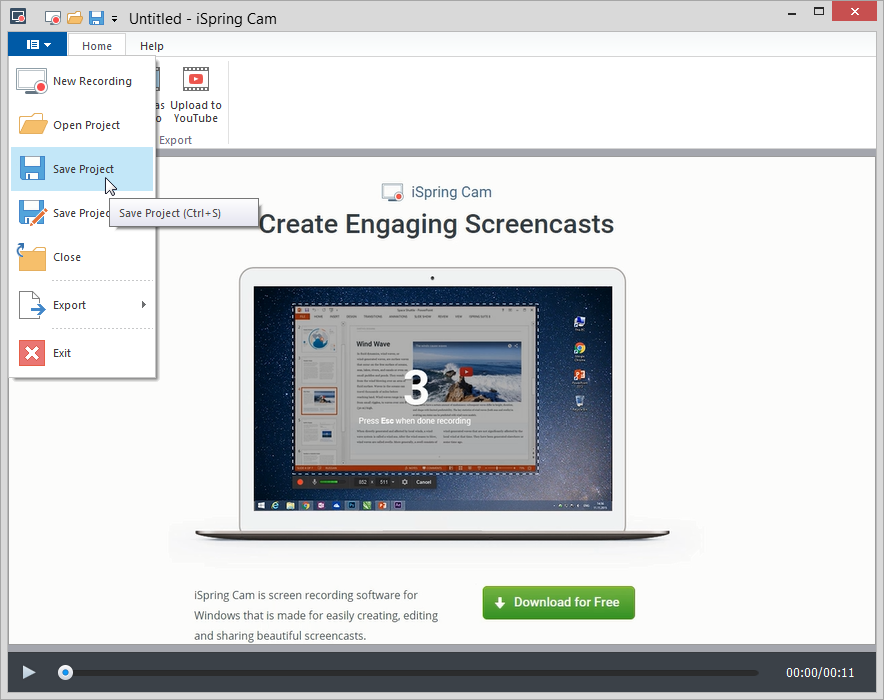Screen dimensions: 884x700
Task: Choose New Recording from the file menu
Action: click(82, 81)
